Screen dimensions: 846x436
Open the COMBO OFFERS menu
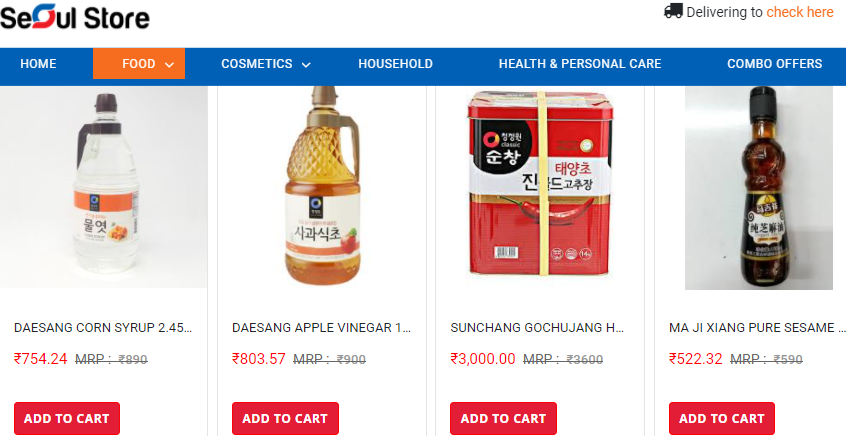(775, 64)
